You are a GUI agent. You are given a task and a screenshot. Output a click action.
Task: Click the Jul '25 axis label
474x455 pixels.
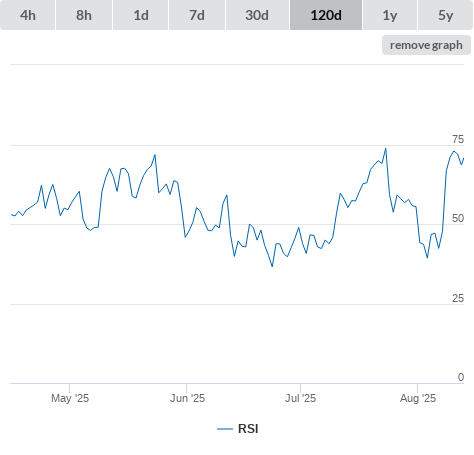(x=300, y=398)
